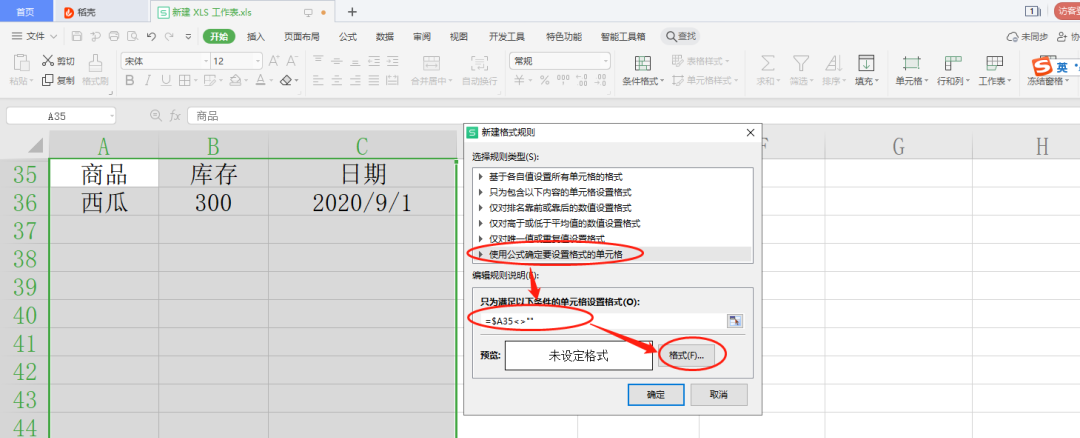Open the font name dropdown showing 宋体
Screen dimensions: 1080x438
coord(162,61)
